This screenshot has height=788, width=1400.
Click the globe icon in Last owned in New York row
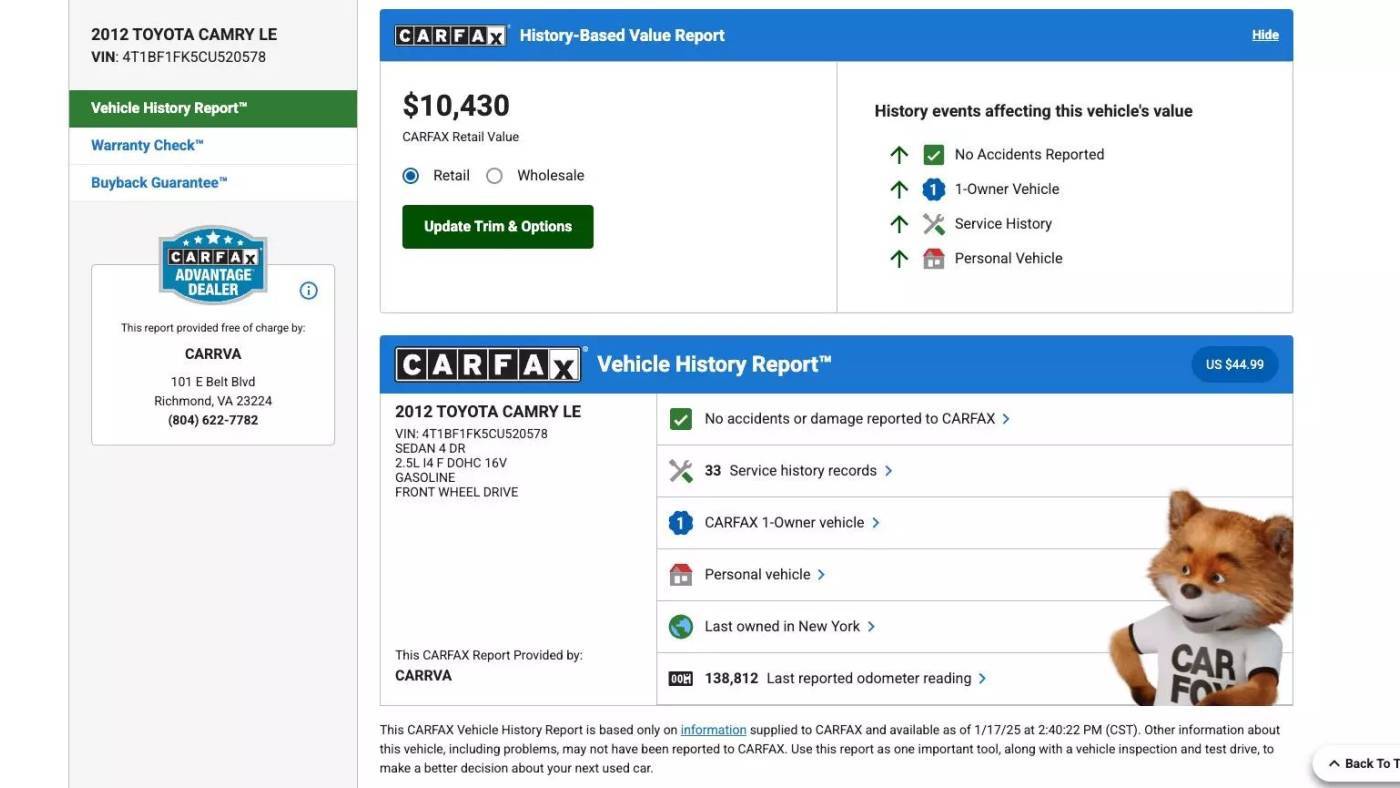(681, 627)
